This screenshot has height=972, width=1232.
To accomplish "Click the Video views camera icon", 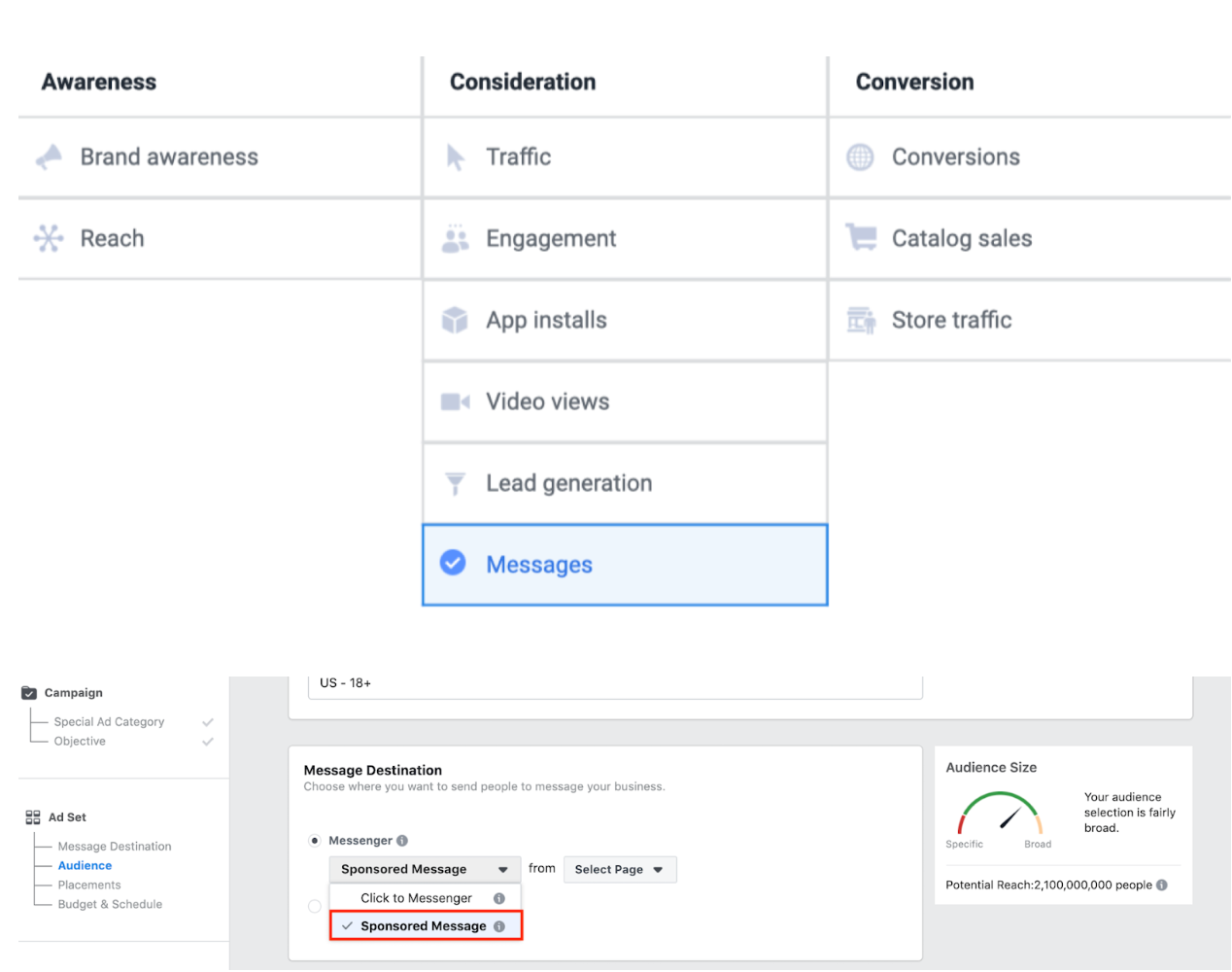I will [455, 401].
